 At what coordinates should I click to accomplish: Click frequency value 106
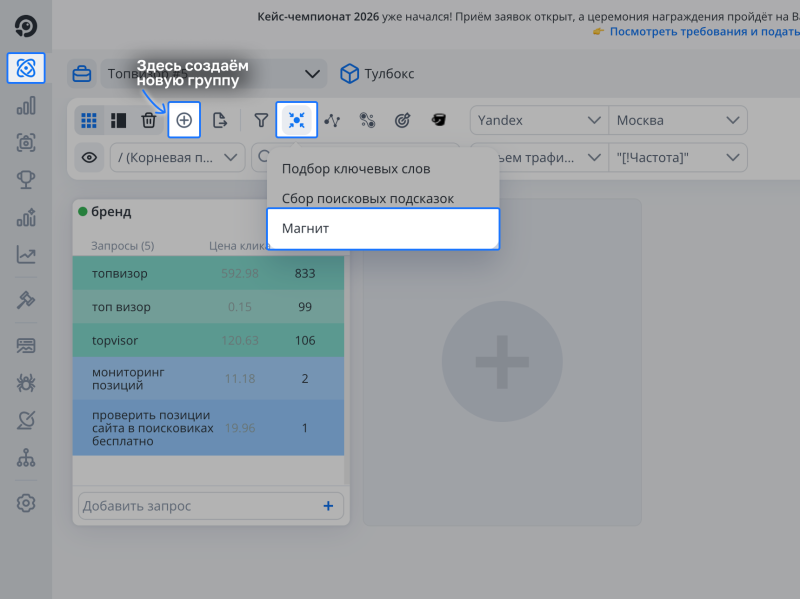305,340
